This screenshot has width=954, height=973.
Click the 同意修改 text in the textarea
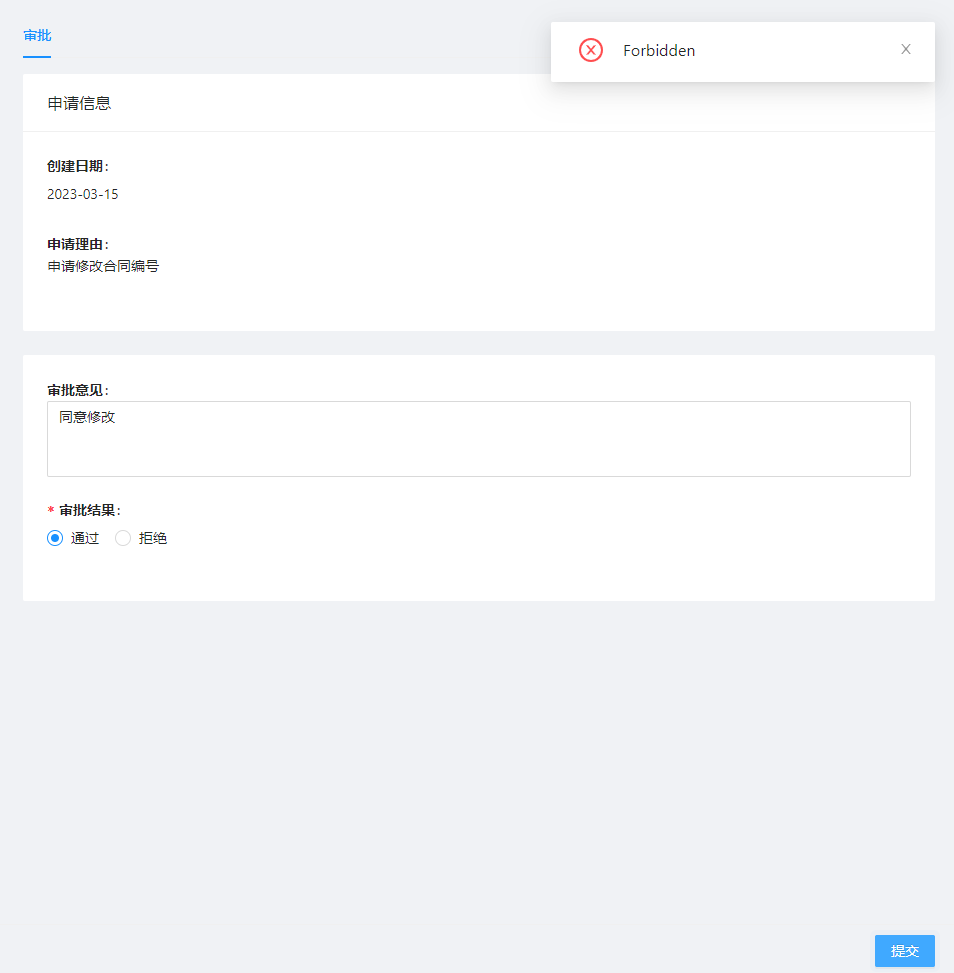tap(84, 417)
